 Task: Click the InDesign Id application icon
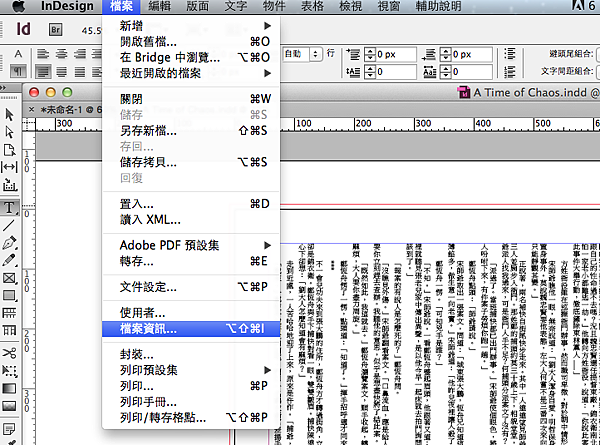coord(24,29)
